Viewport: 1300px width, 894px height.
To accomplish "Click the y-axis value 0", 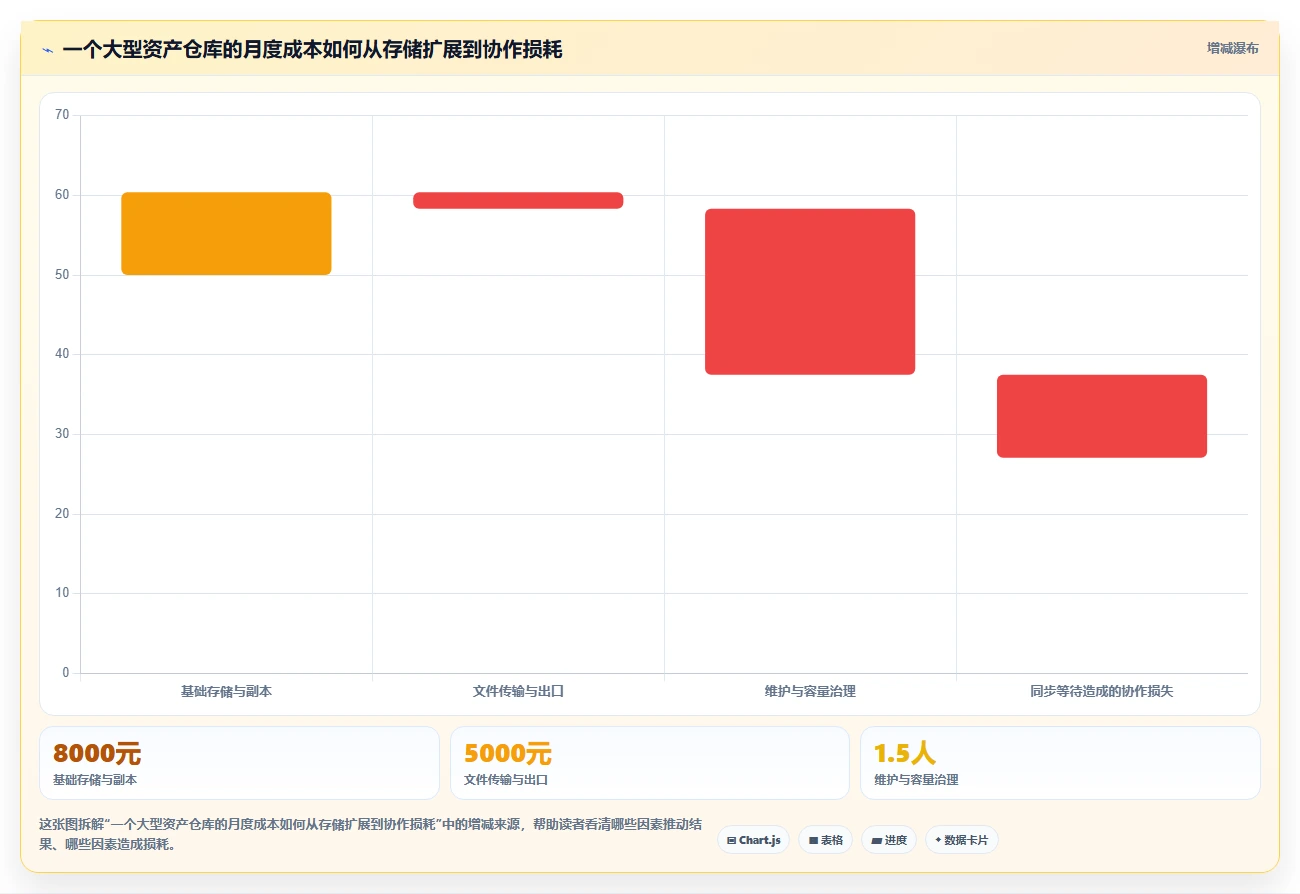I will [66, 673].
